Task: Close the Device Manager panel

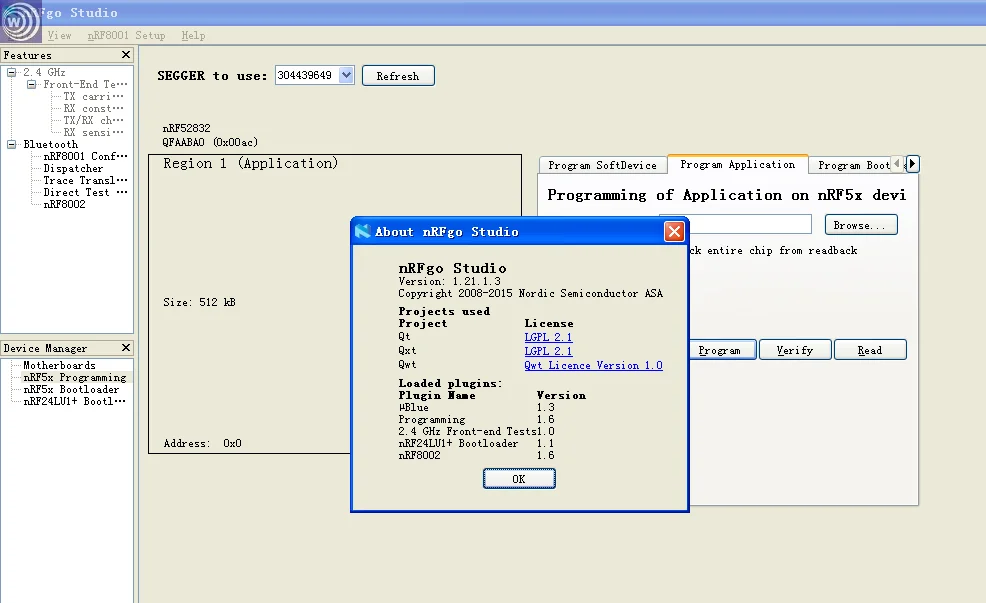Action: 126,348
